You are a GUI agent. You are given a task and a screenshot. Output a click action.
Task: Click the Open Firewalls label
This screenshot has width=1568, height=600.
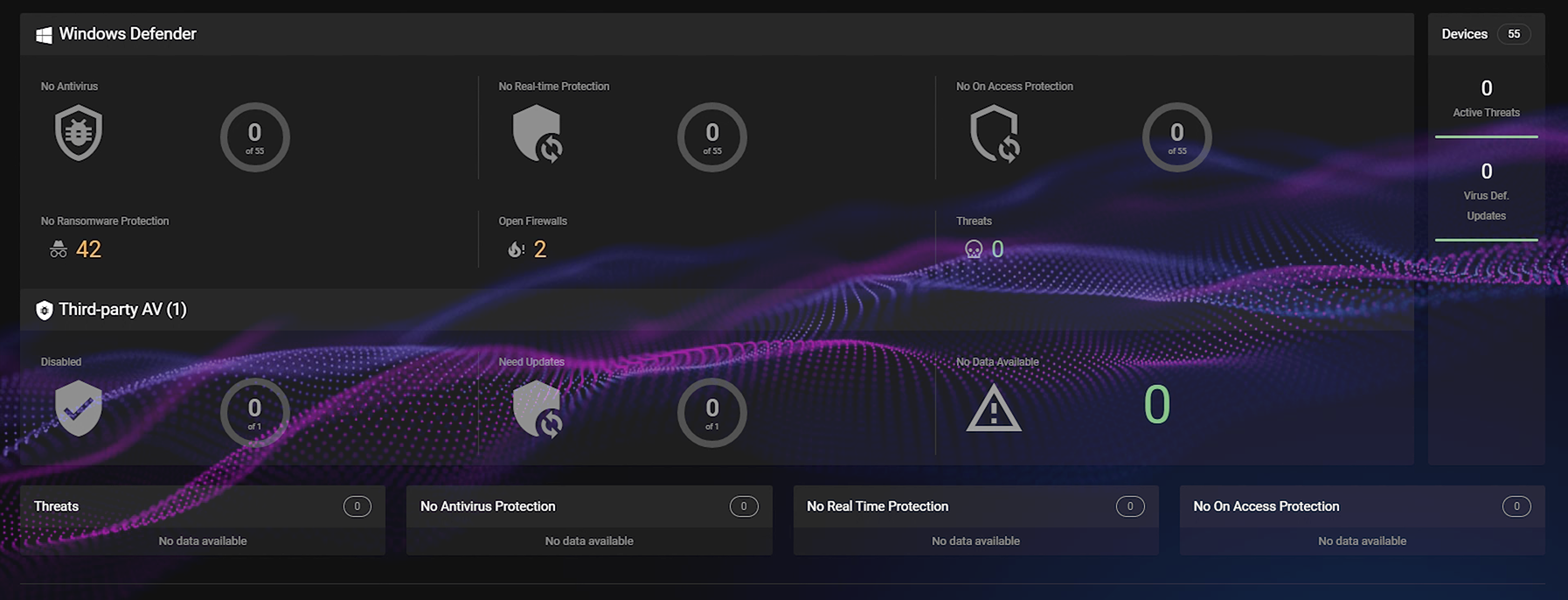(533, 221)
